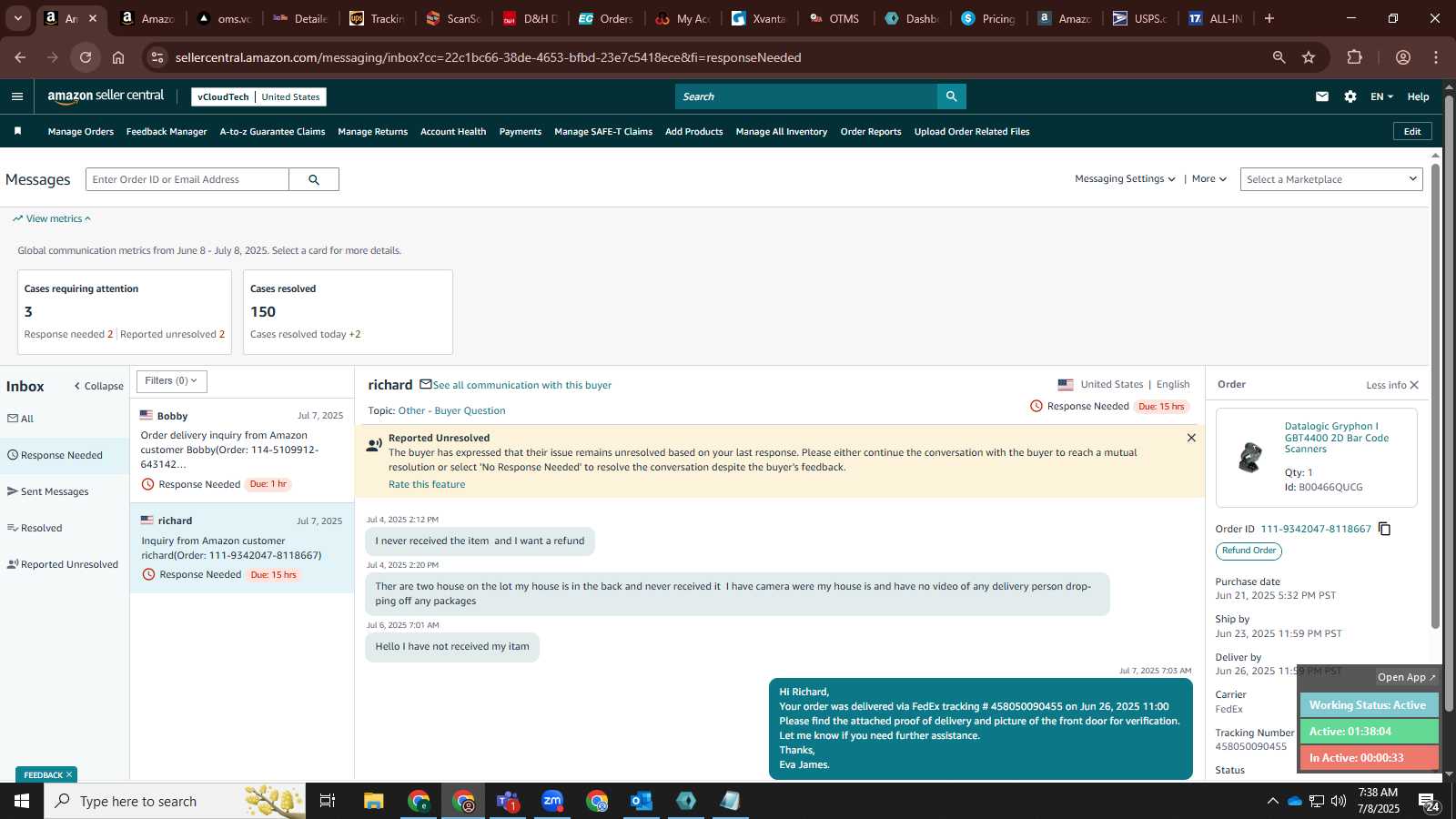Click the Enter Order ID search field
Screen dimensions: 1456x819
click(187, 179)
